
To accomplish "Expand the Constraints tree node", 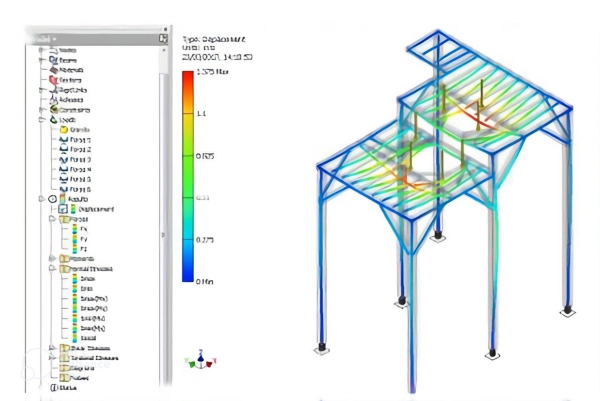I will 42,110.
